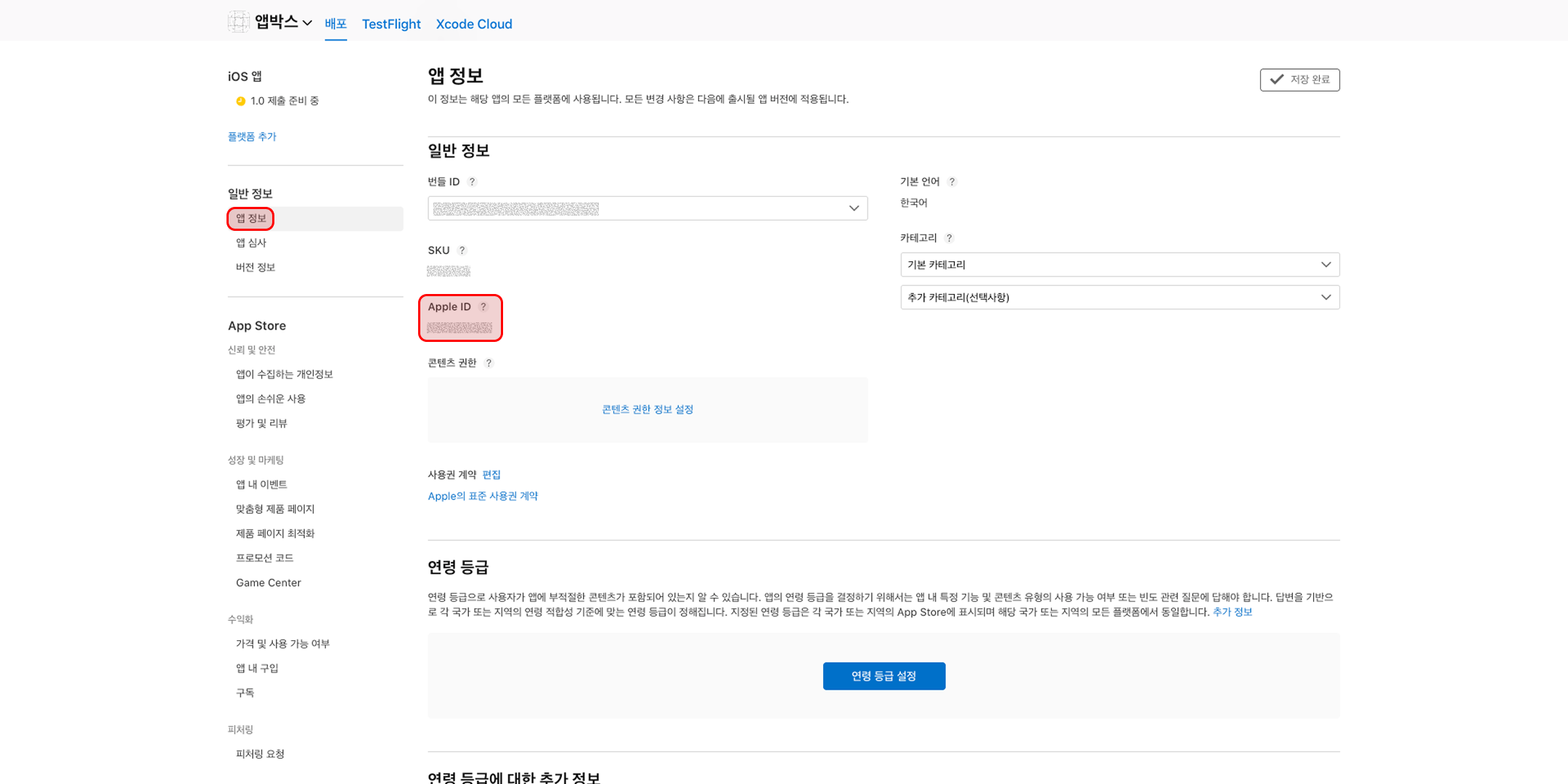Open the Xcode Cloud tab

474,24
